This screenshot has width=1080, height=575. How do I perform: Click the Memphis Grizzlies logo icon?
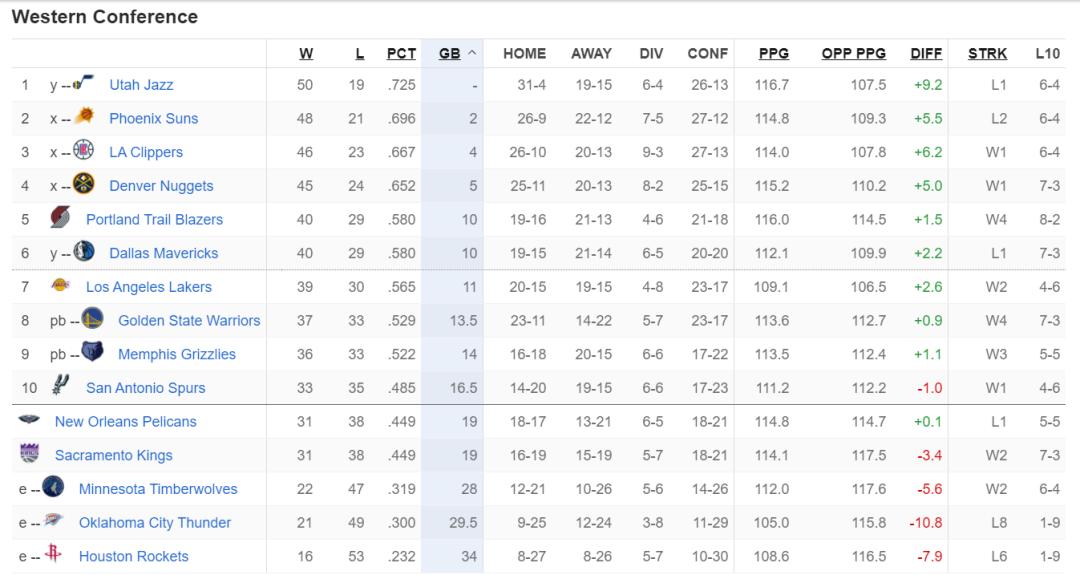(92, 353)
